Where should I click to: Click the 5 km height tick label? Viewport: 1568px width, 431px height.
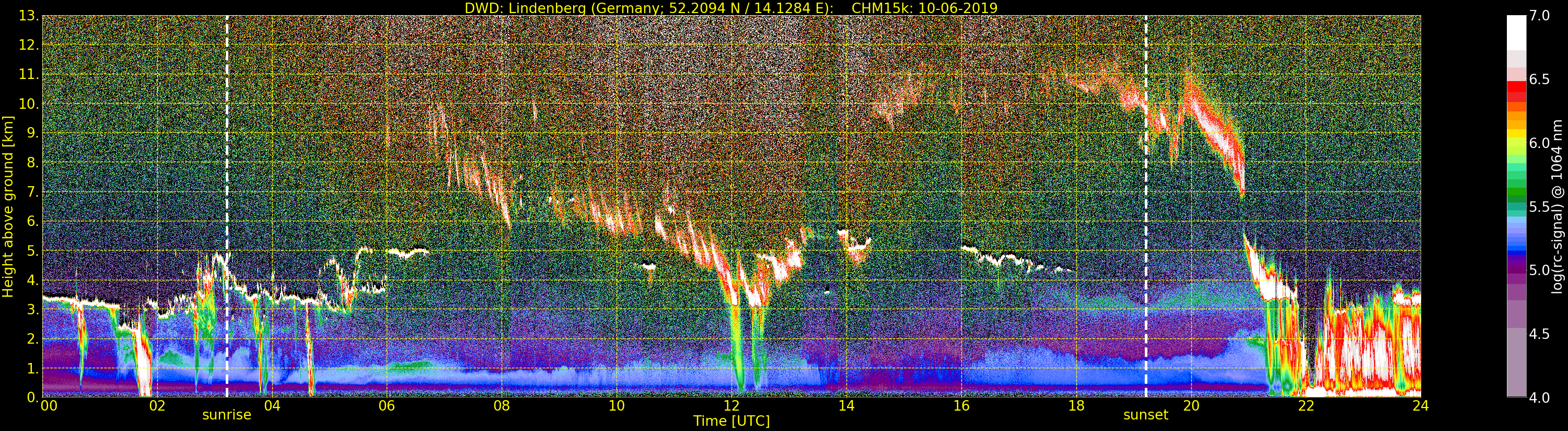(33, 251)
